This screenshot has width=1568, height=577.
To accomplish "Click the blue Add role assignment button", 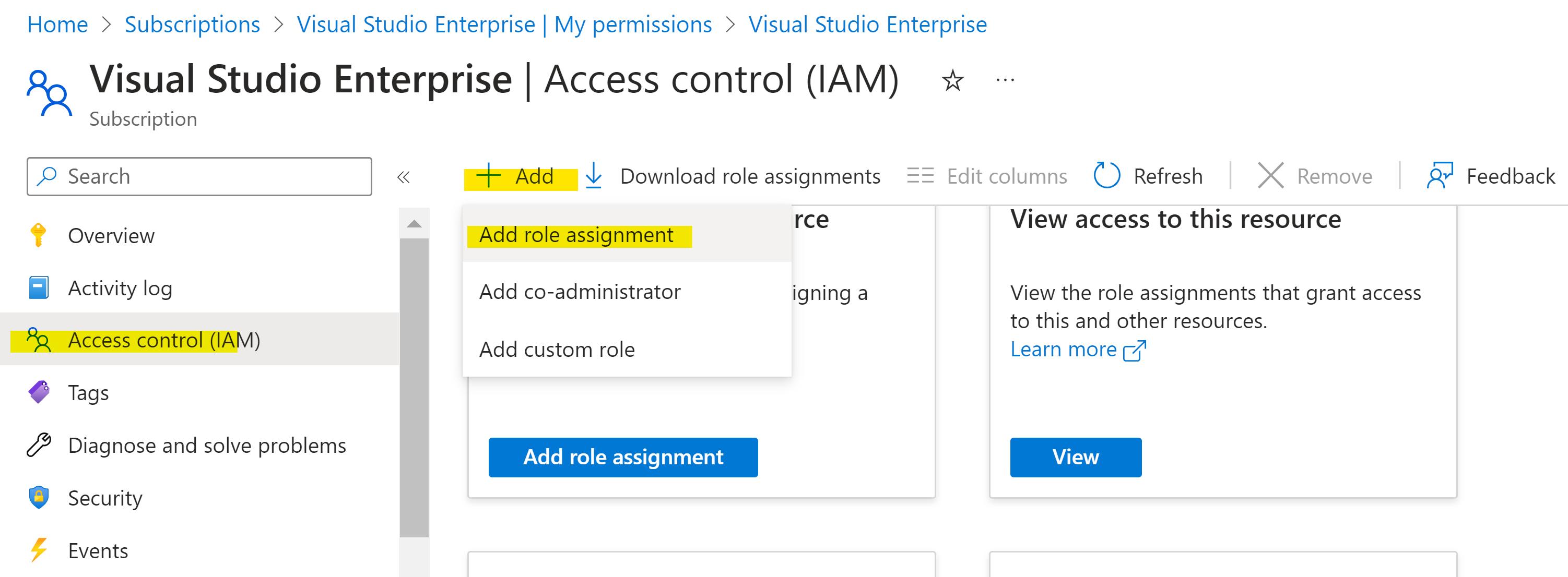I will click(x=623, y=456).
